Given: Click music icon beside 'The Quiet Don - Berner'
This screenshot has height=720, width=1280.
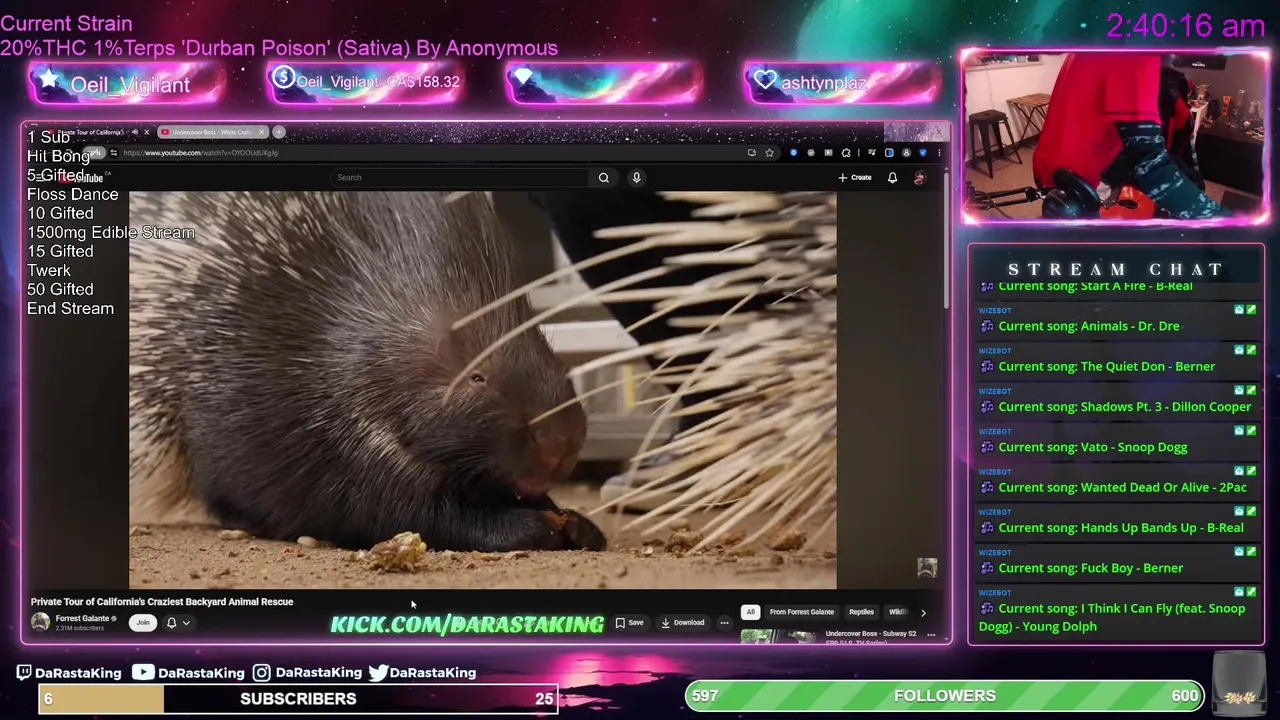Looking at the screenshot, I should (x=987, y=367).
